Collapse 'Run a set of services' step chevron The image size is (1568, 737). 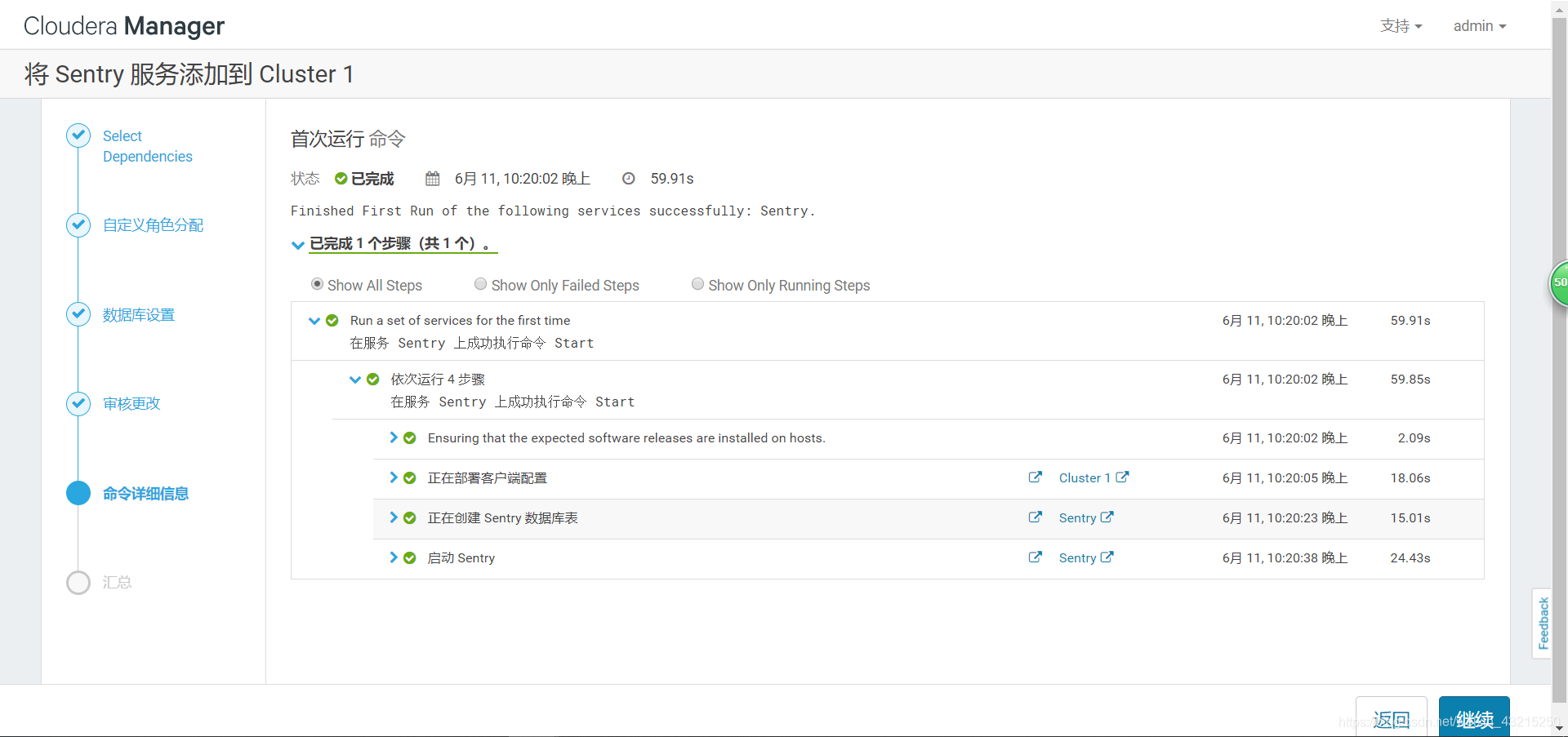pyautogui.click(x=314, y=321)
